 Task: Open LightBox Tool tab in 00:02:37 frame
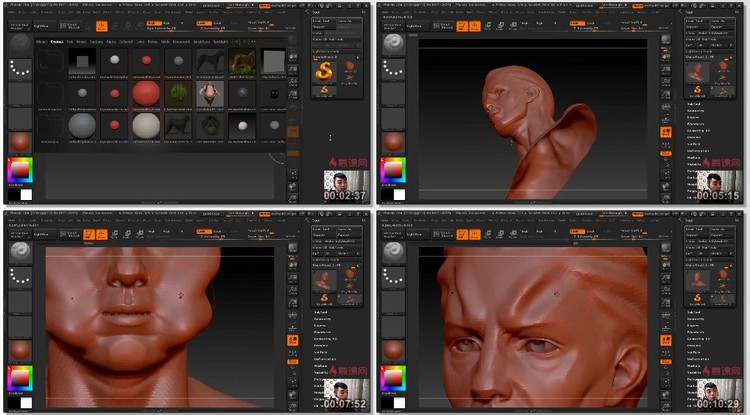70,42
